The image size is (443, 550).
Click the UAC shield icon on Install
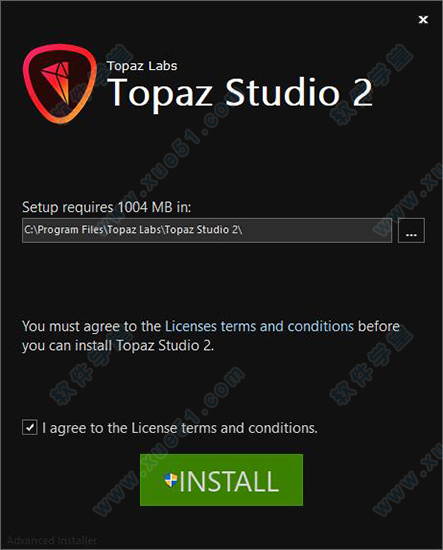click(x=171, y=480)
